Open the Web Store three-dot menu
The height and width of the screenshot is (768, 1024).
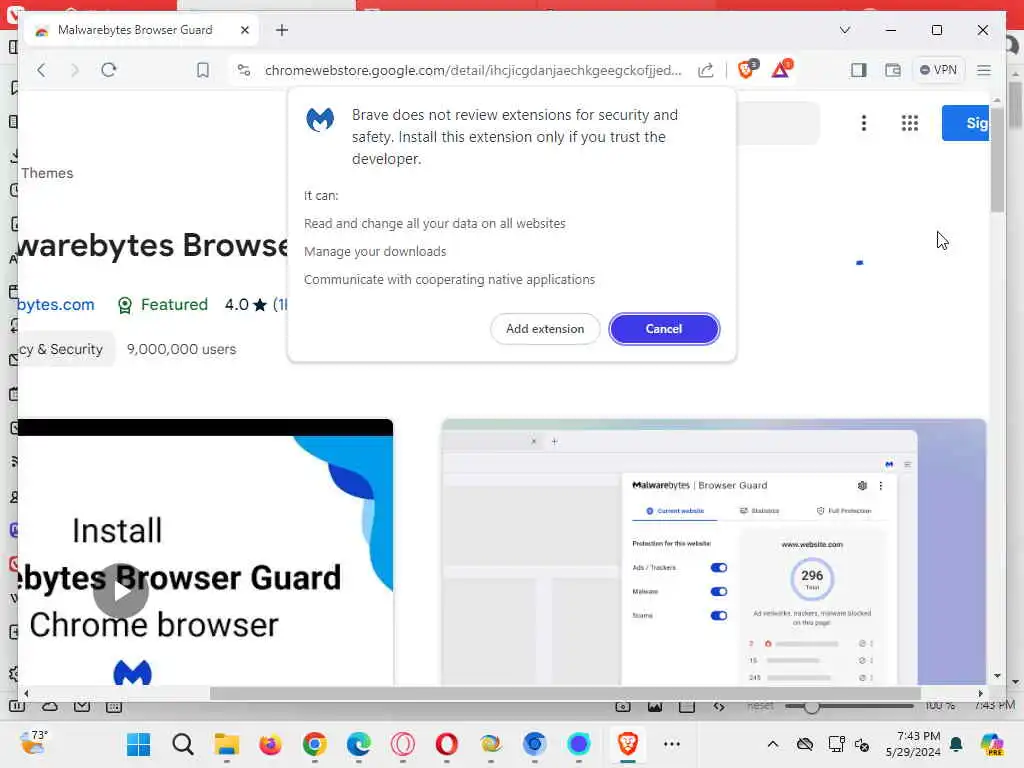[863, 123]
